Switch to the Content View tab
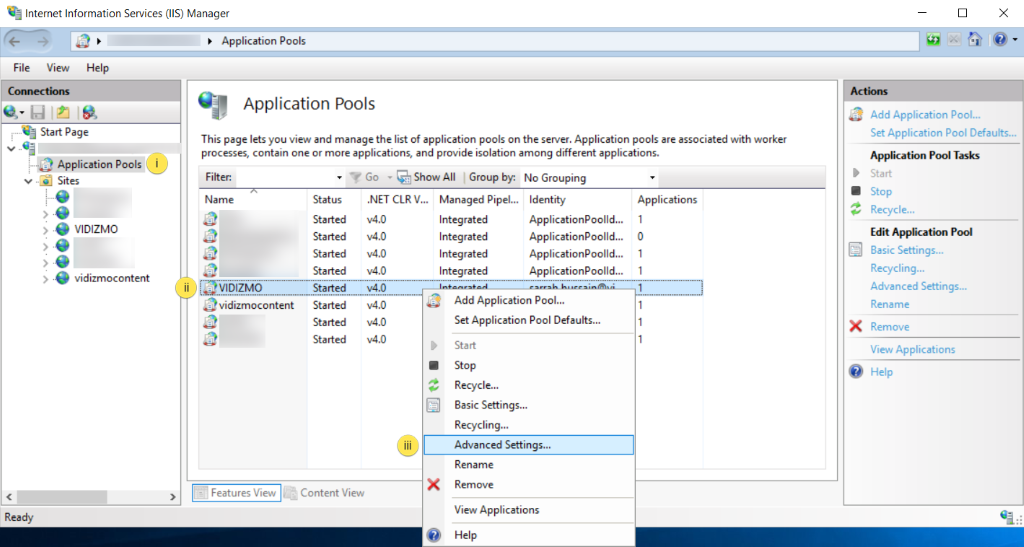 325,493
